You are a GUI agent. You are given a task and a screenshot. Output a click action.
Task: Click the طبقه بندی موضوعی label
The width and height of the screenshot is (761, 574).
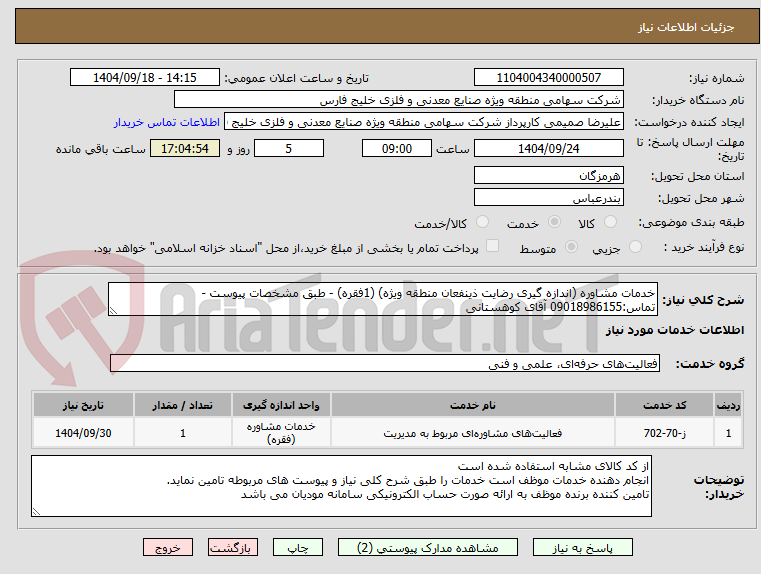point(691,223)
